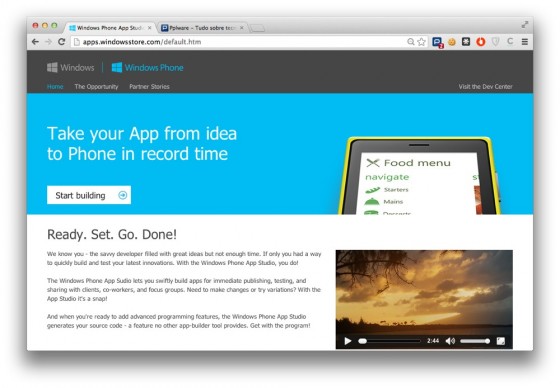
Task: Switch to the Windows Phone App Studio tab
Action: coord(109,28)
